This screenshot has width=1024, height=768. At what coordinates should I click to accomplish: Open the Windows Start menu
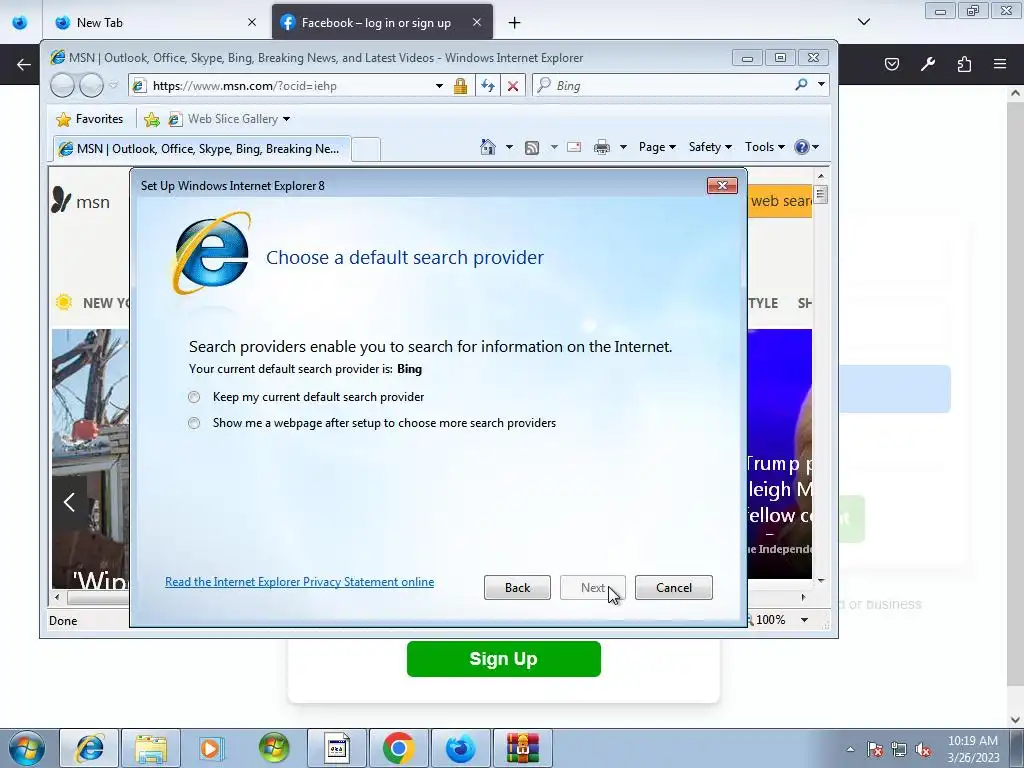pyautogui.click(x=27, y=748)
